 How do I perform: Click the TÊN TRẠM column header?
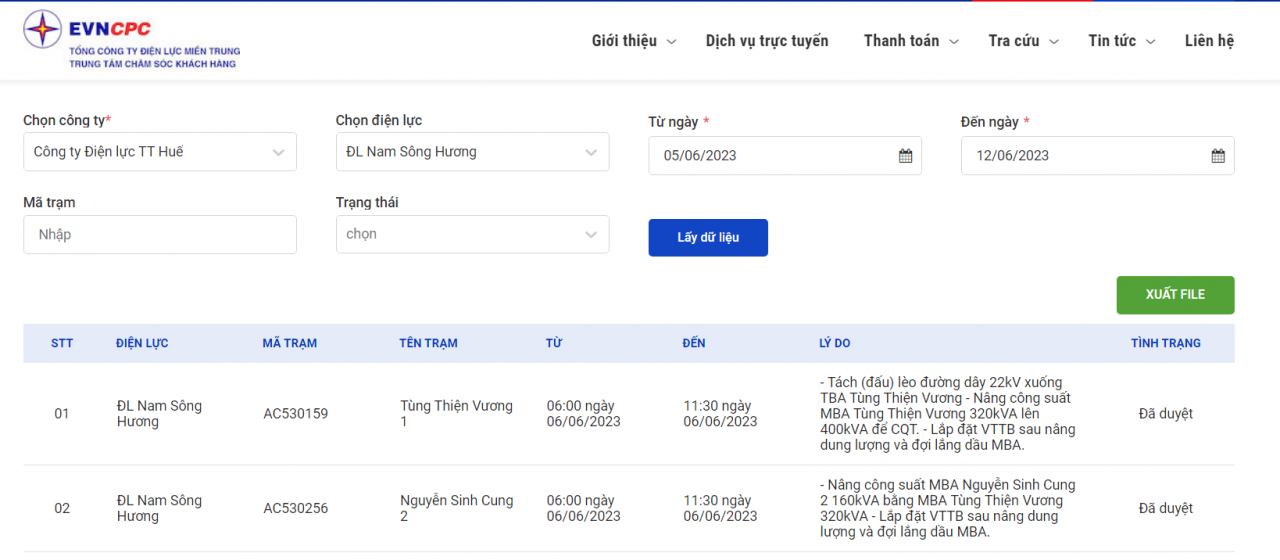click(x=428, y=343)
